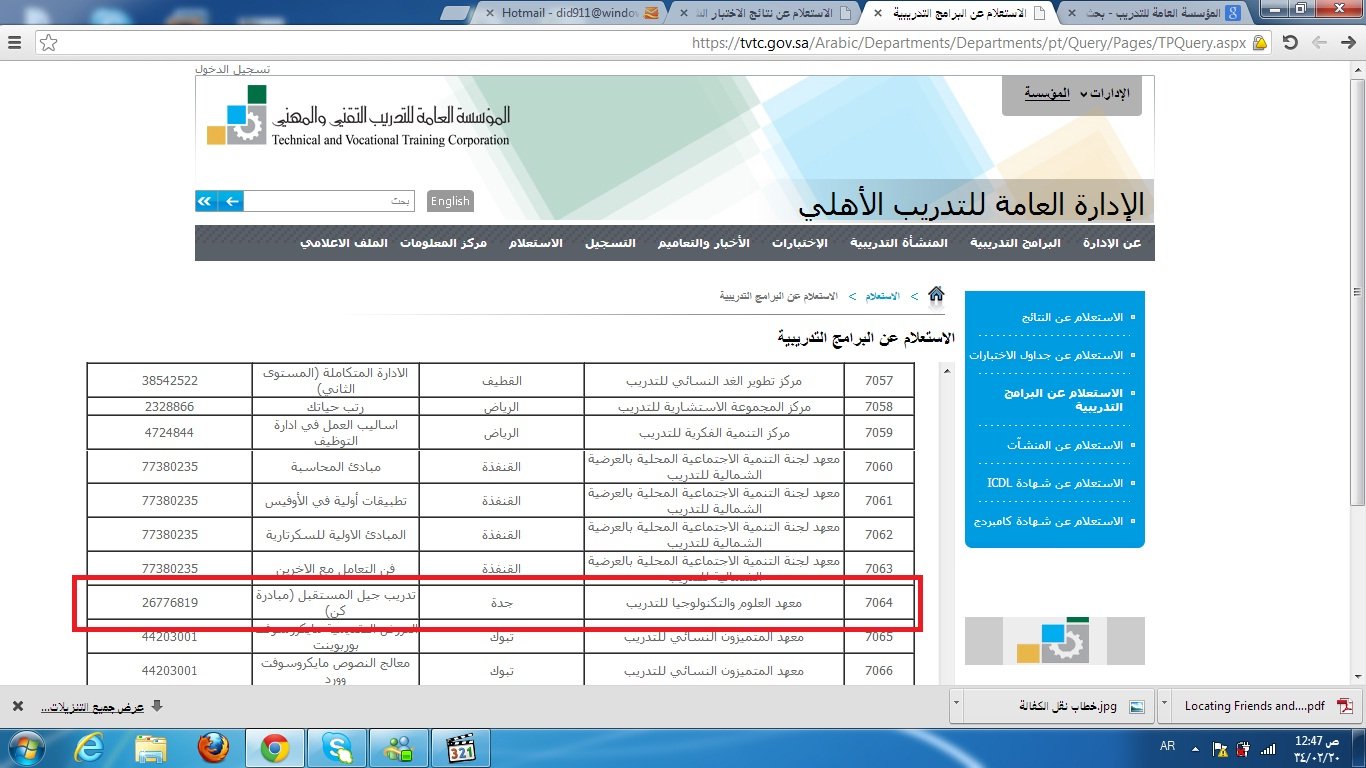Open Media Player Classic 321 on the taskbar
The height and width of the screenshot is (768, 1366).
click(x=461, y=747)
